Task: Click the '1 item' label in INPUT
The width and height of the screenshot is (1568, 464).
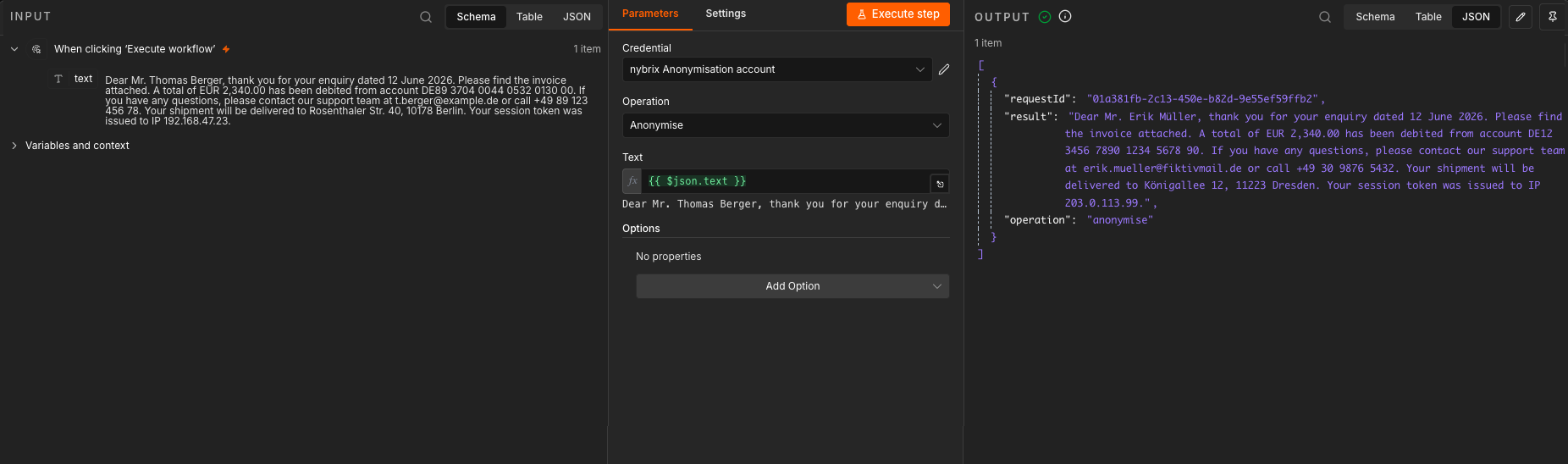Action: pos(587,49)
